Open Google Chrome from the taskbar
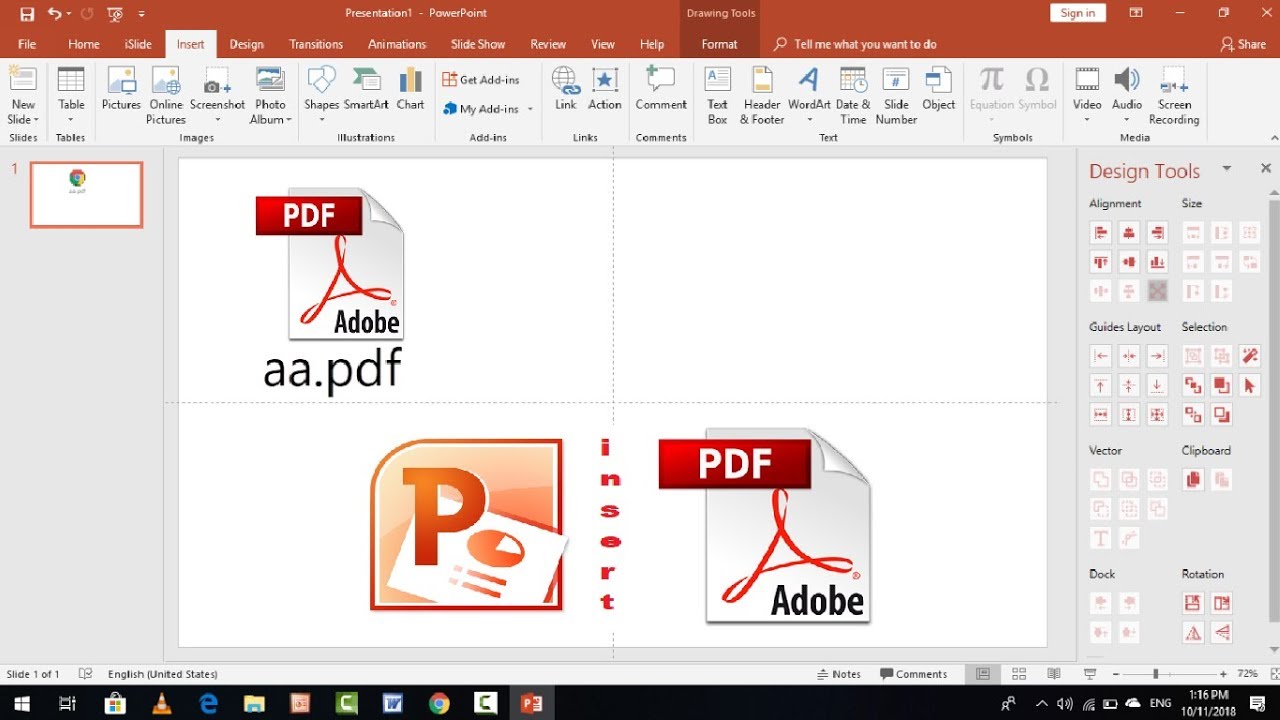Image resolution: width=1280 pixels, height=720 pixels. (x=439, y=703)
